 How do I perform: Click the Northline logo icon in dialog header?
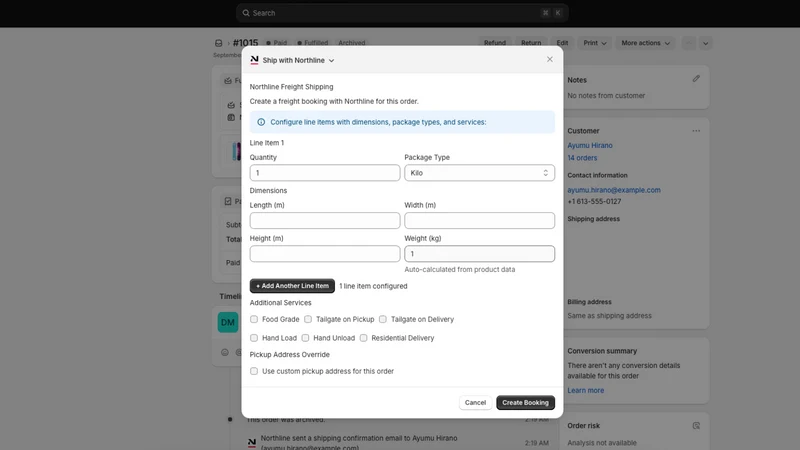pos(254,60)
